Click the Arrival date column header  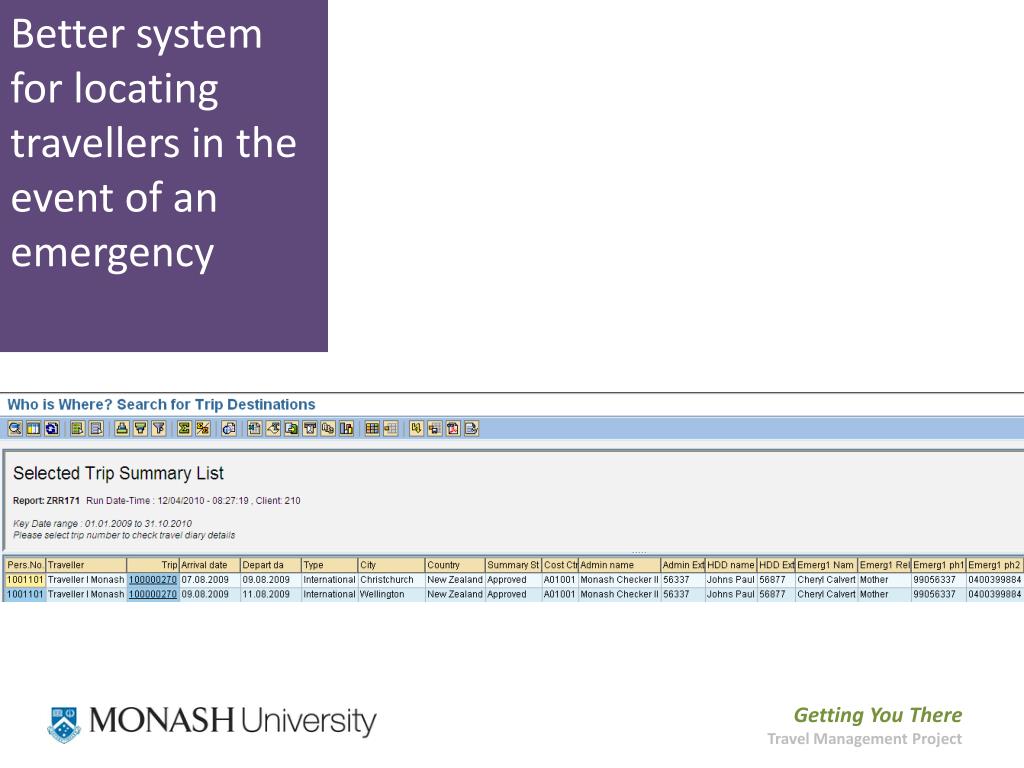[209, 565]
